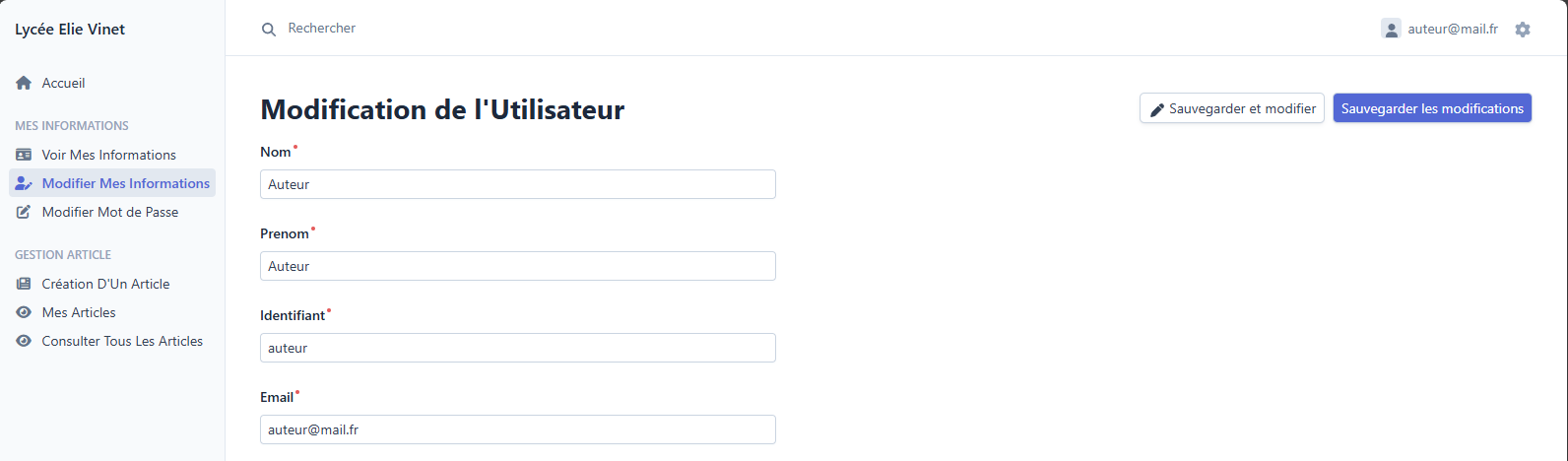Click Sauvegarder et modifier button
Viewport: 1568px width, 461px height.
point(1231,108)
